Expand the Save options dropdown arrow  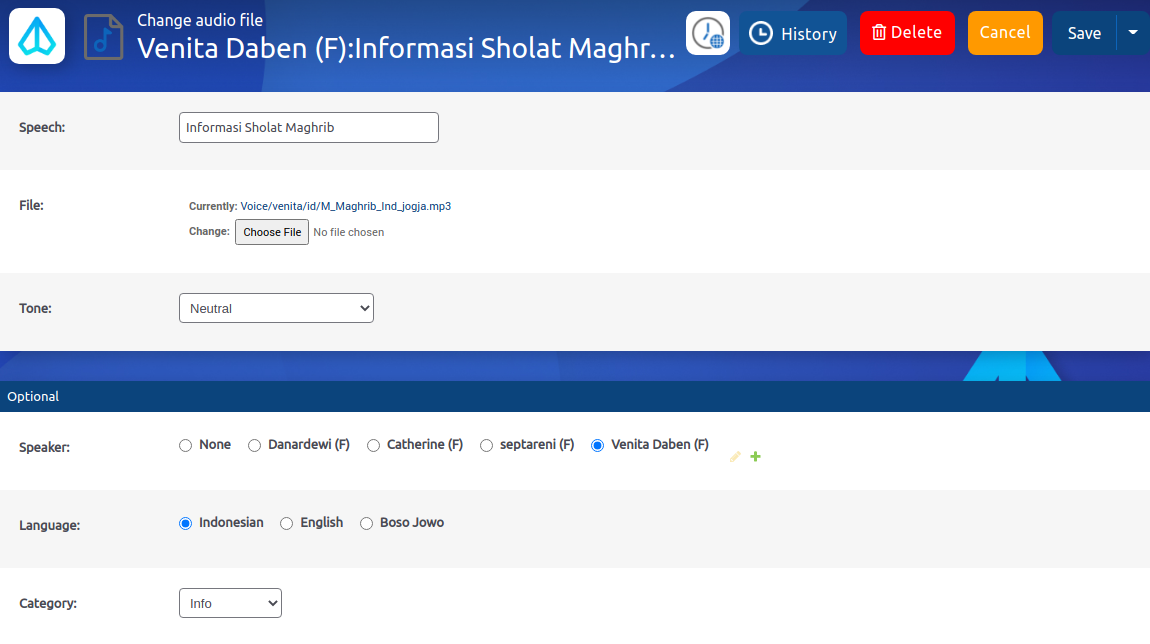point(1133,33)
